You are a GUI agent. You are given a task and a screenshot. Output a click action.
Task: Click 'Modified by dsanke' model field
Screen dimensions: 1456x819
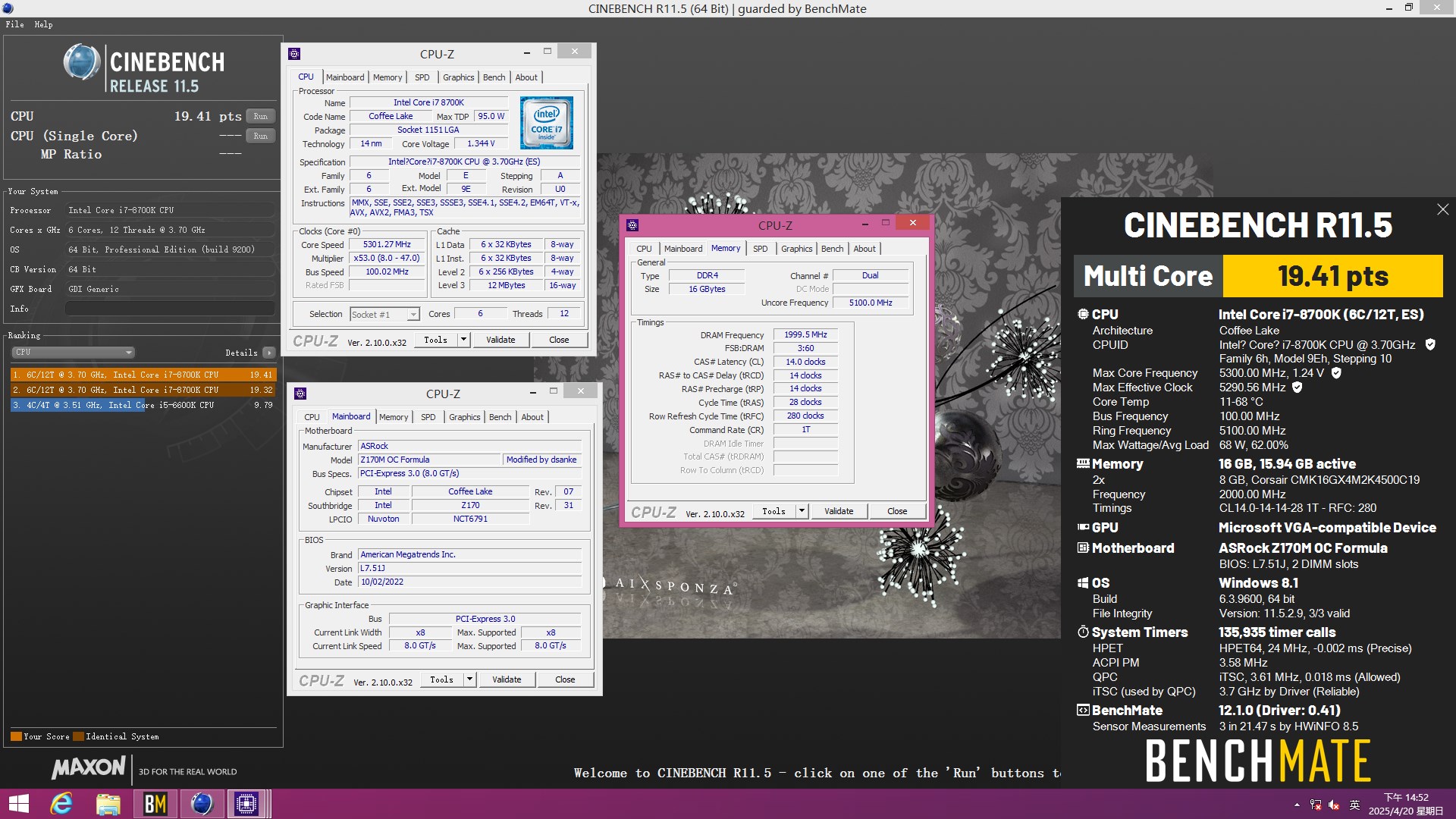pos(541,460)
